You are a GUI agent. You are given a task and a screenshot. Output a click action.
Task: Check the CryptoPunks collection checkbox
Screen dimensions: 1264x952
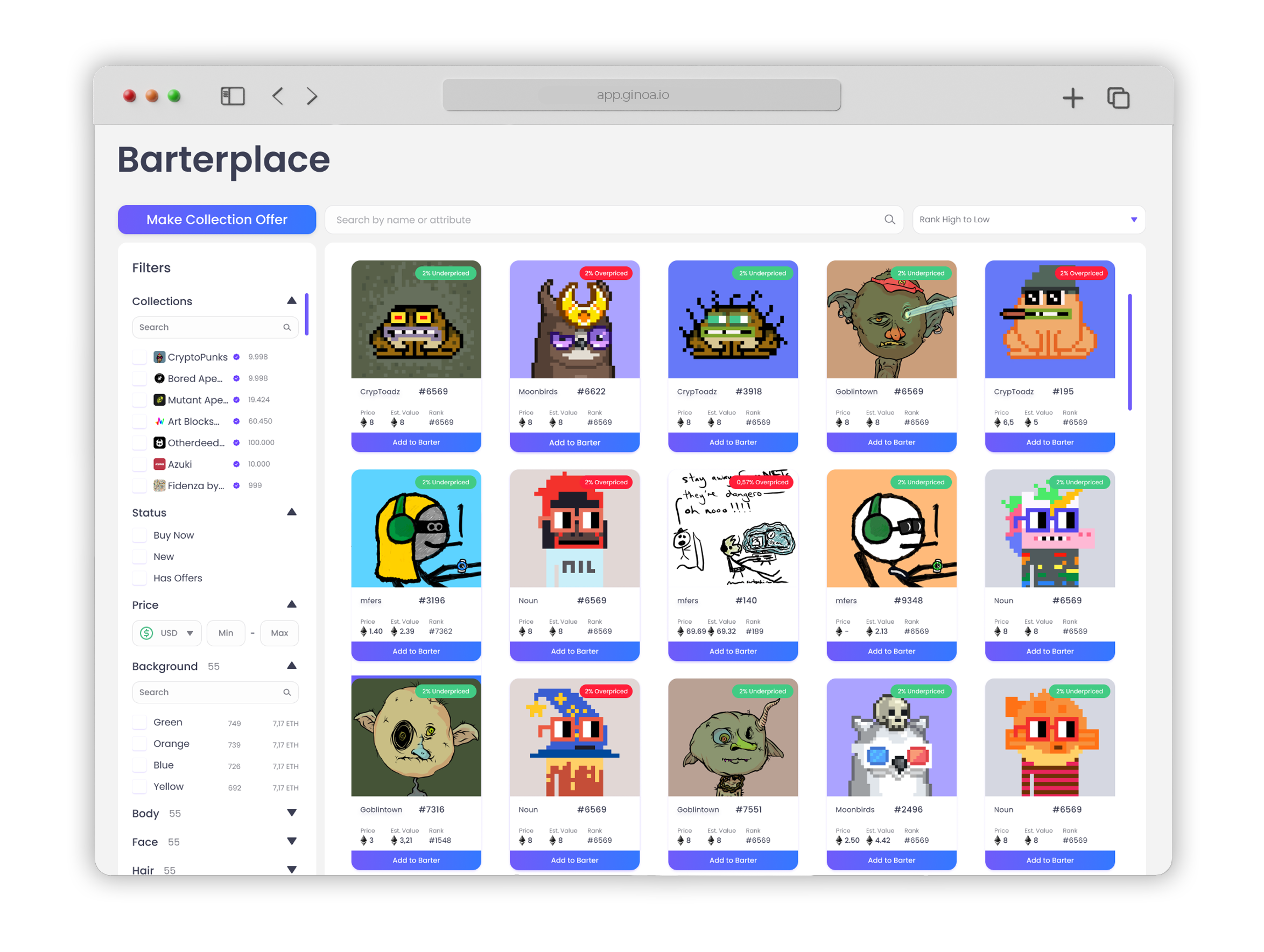point(139,357)
